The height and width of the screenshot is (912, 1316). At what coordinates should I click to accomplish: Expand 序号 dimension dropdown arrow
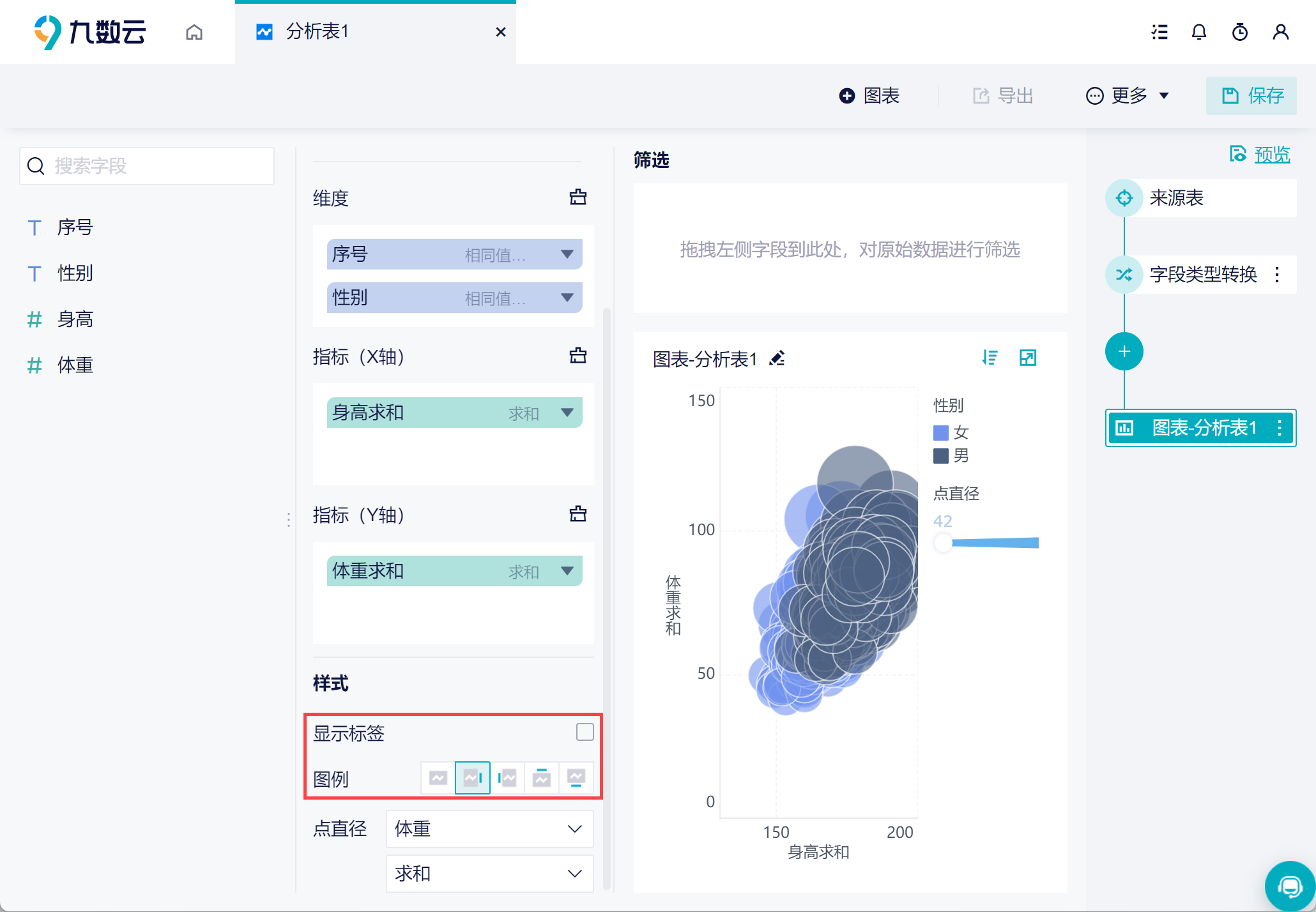coord(567,254)
